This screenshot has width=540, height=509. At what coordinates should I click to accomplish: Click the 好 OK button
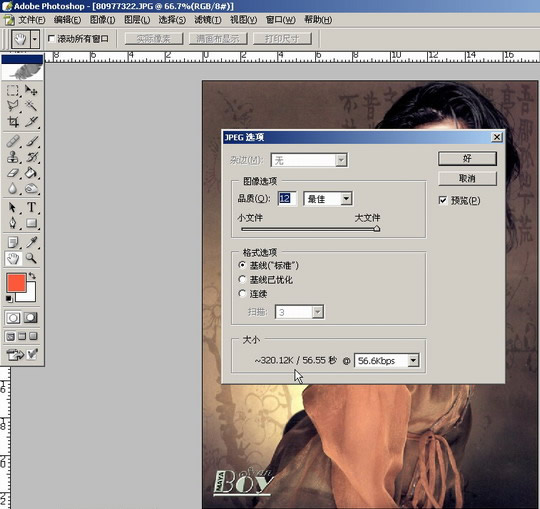pyautogui.click(x=467, y=158)
